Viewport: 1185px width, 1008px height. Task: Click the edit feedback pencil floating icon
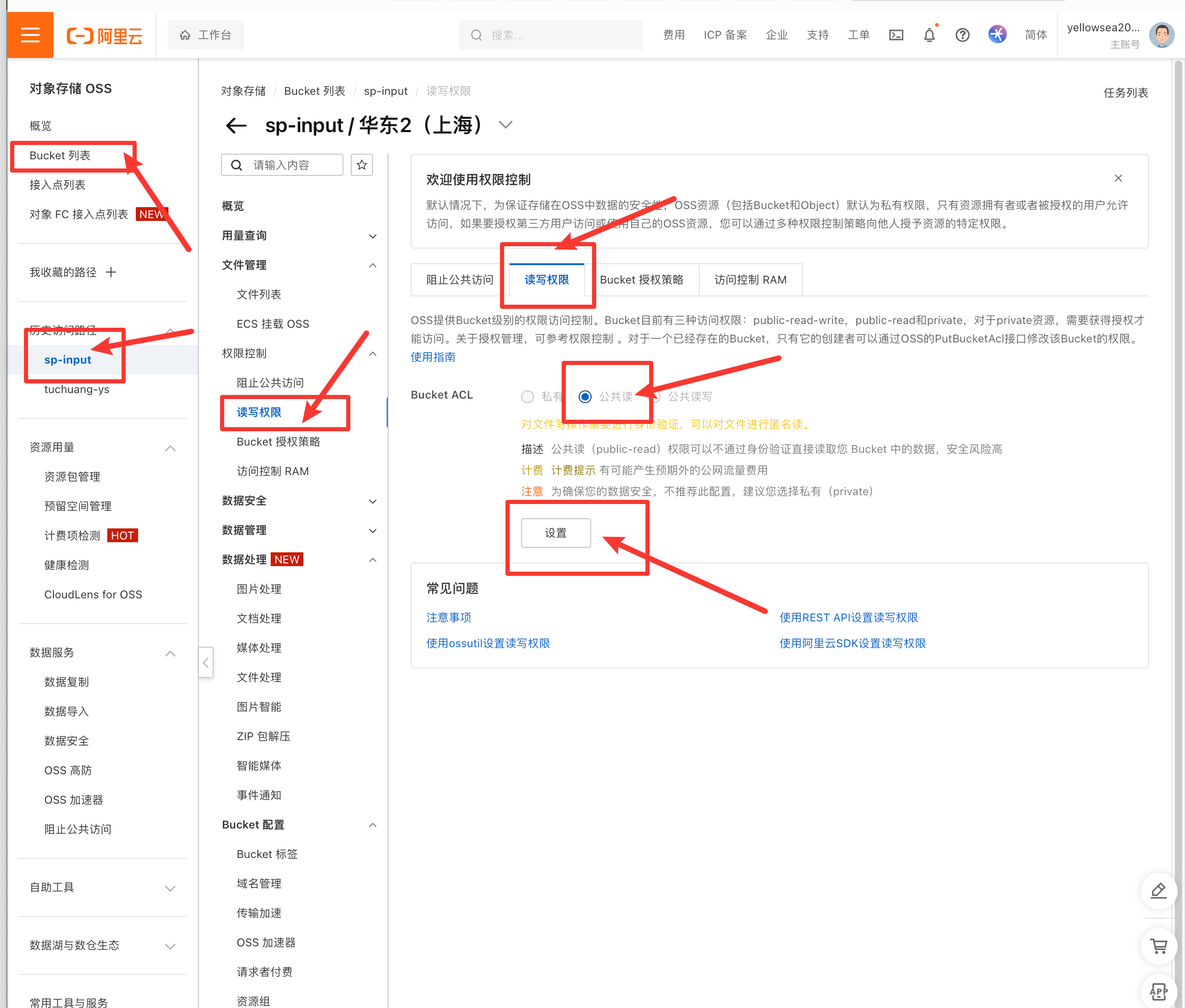[1158, 890]
